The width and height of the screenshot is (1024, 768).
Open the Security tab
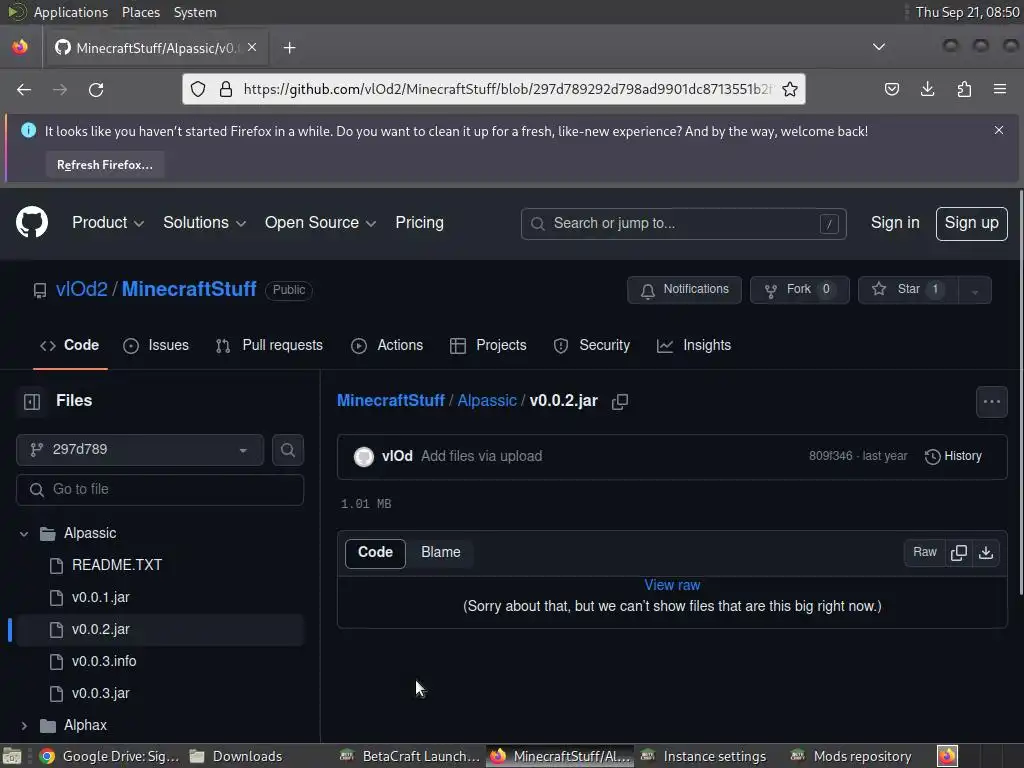592,345
